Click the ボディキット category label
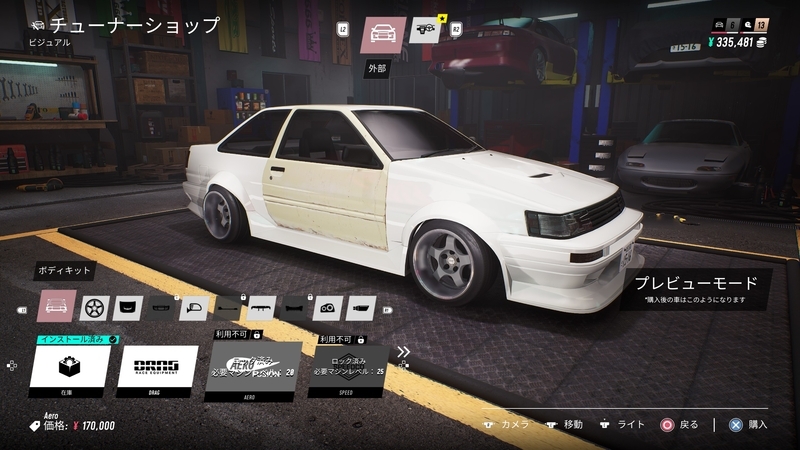Screen dimensions: 800x450 click(64, 270)
